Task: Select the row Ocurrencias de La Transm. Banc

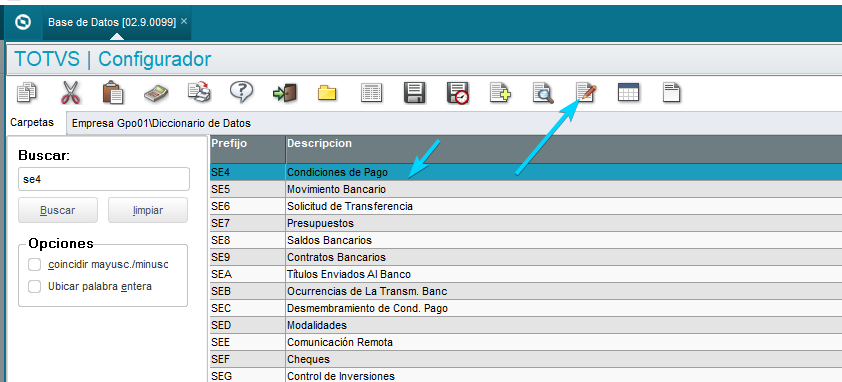Action: 526,291
